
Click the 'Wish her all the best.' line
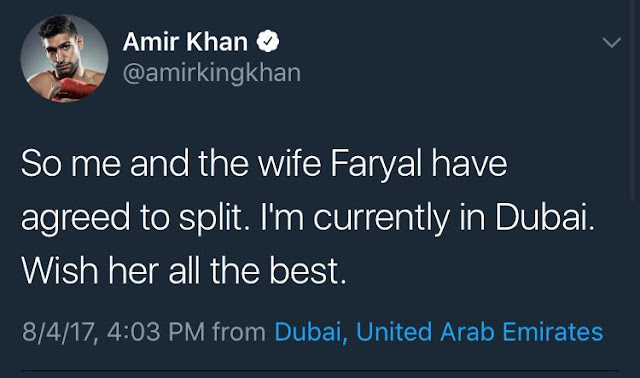coord(184,271)
